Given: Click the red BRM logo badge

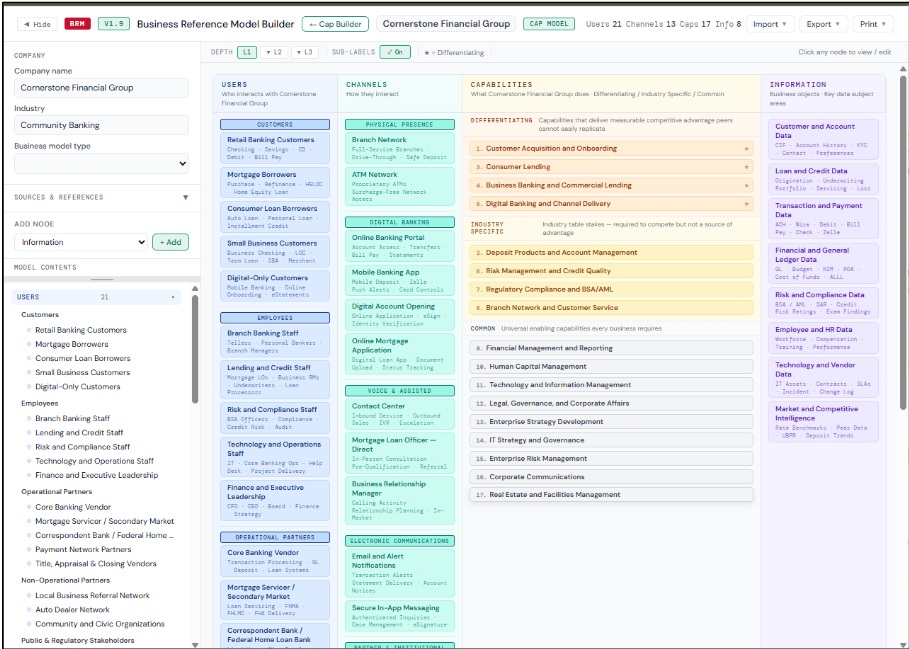Looking at the screenshot, I should click(x=77, y=24).
